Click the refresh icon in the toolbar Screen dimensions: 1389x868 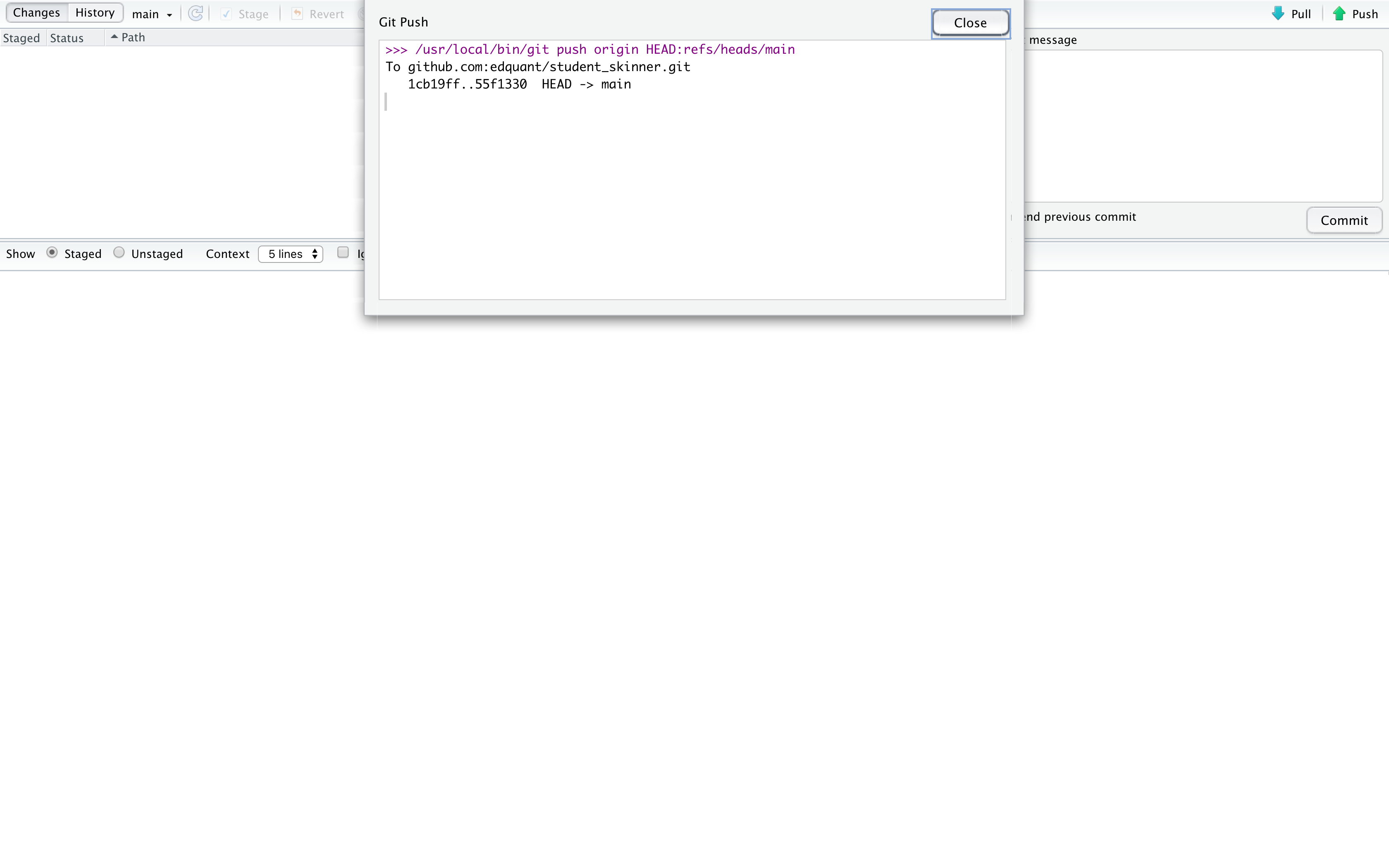click(195, 14)
